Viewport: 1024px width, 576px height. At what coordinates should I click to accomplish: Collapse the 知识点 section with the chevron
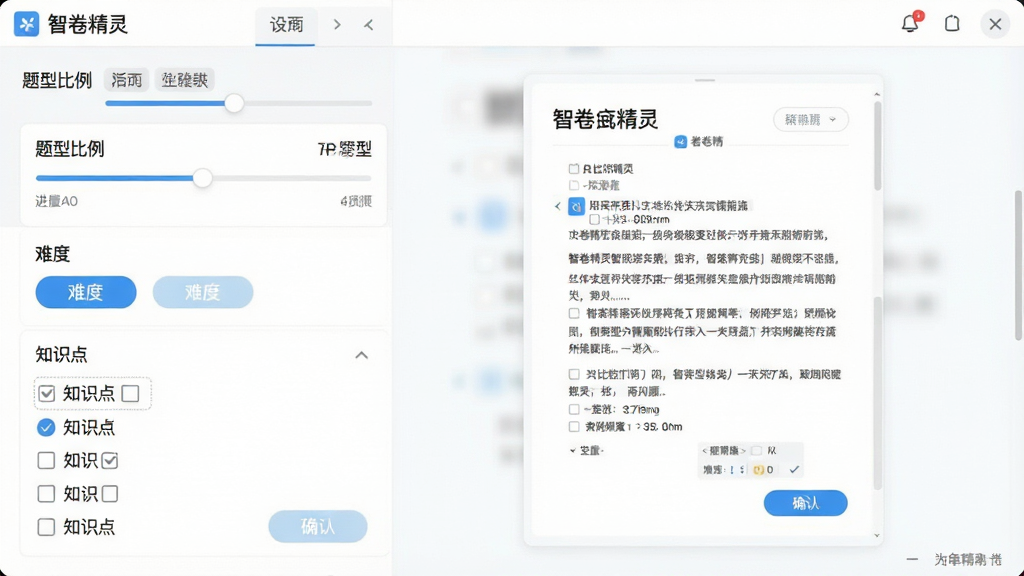361,355
